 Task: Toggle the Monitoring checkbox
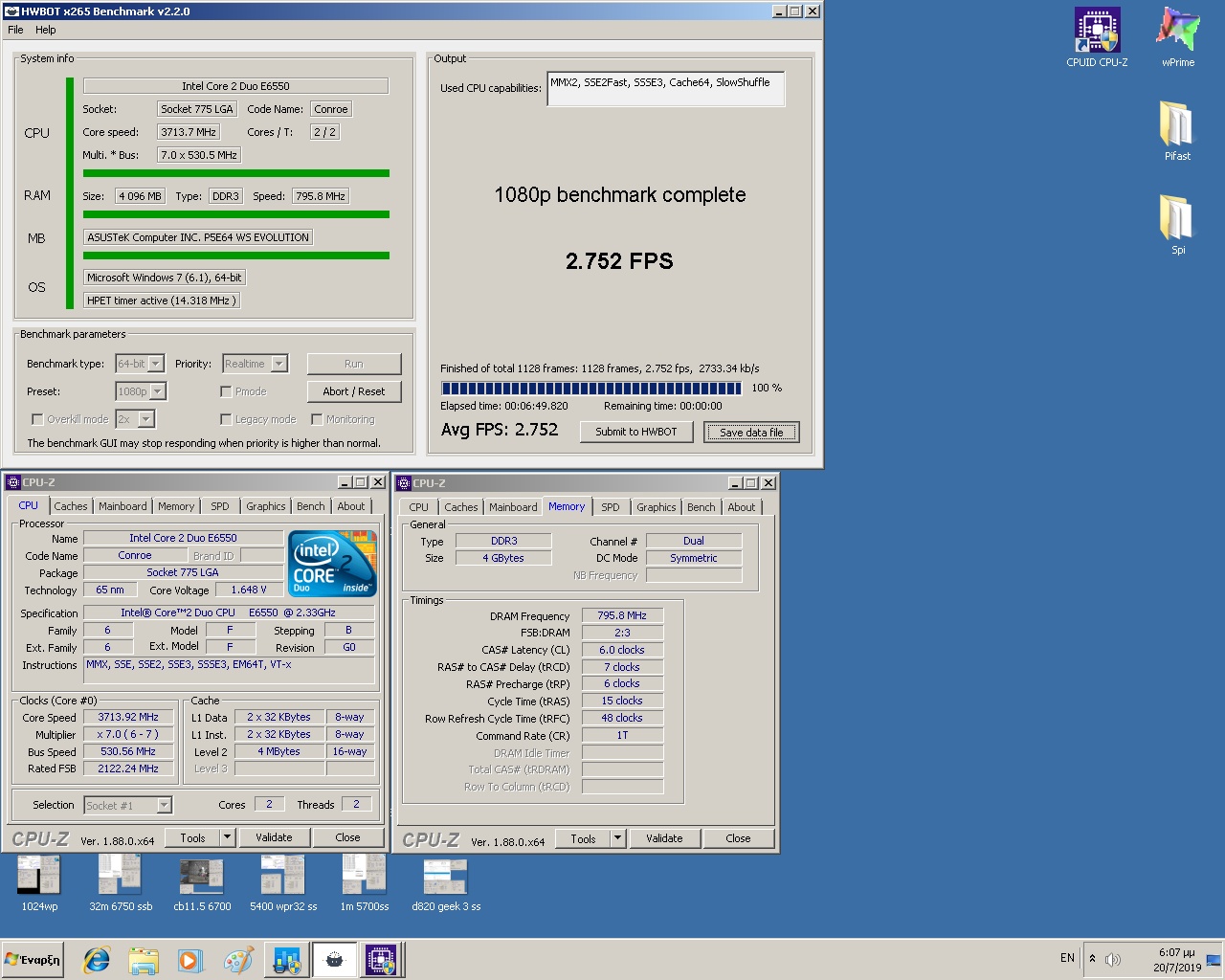[x=317, y=419]
